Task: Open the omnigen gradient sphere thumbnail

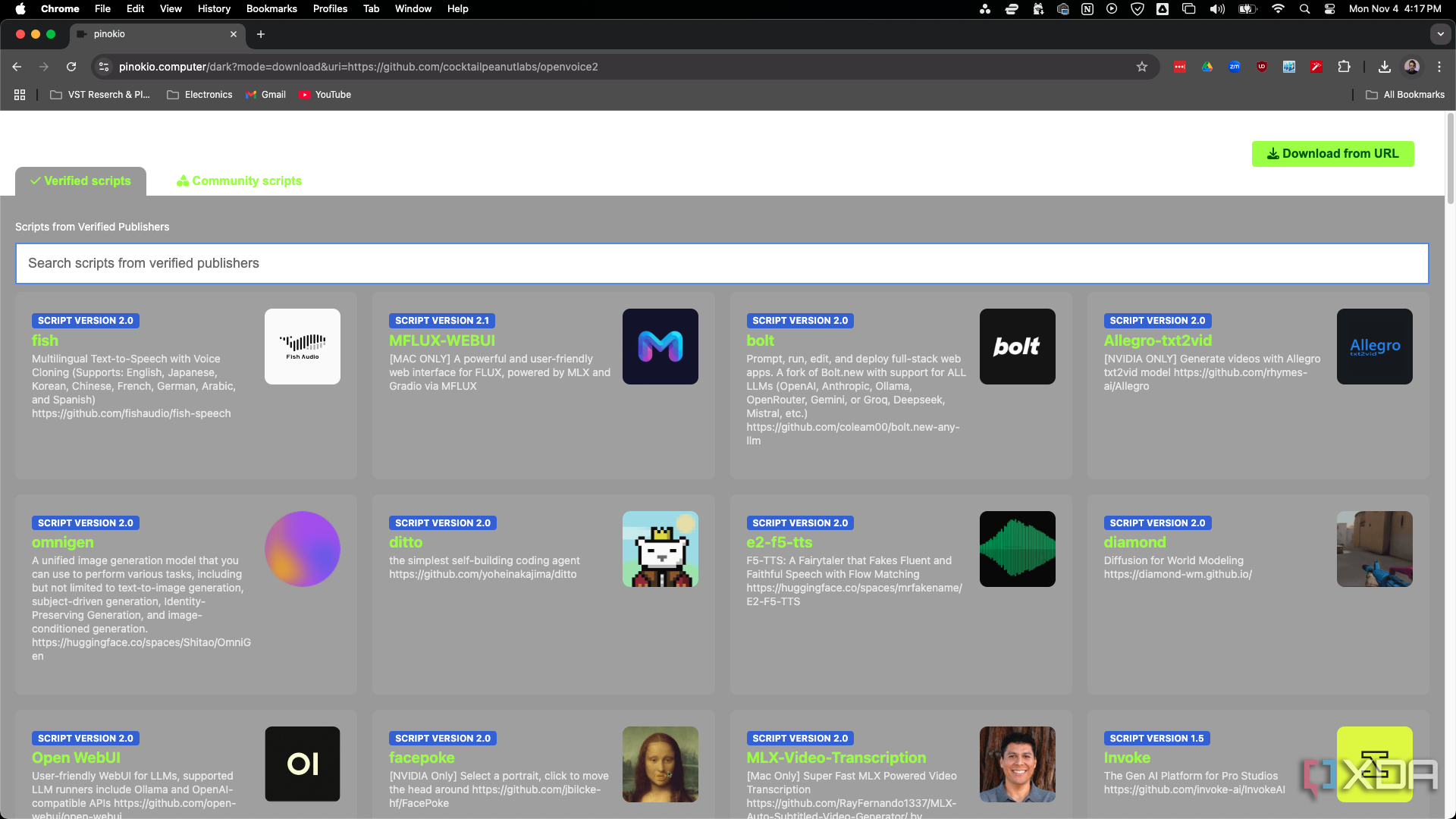Action: click(303, 549)
